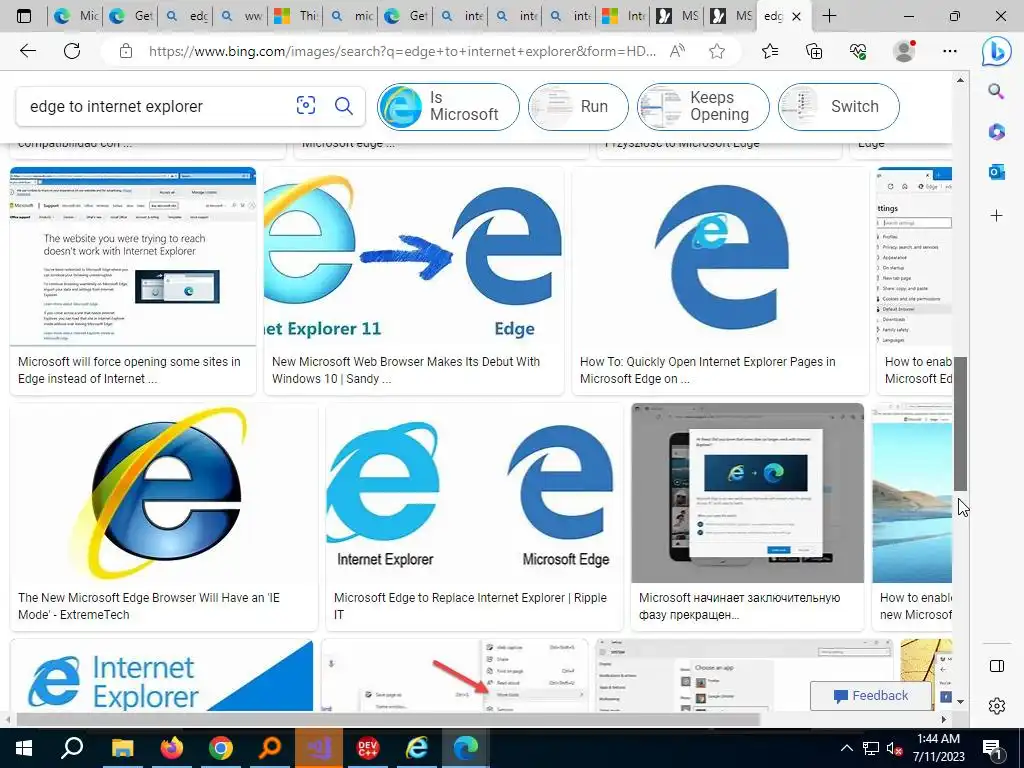
Task: Open The New Microsoft Edge Browser ExtremeTech link
Action: click(x=149, y=606)
